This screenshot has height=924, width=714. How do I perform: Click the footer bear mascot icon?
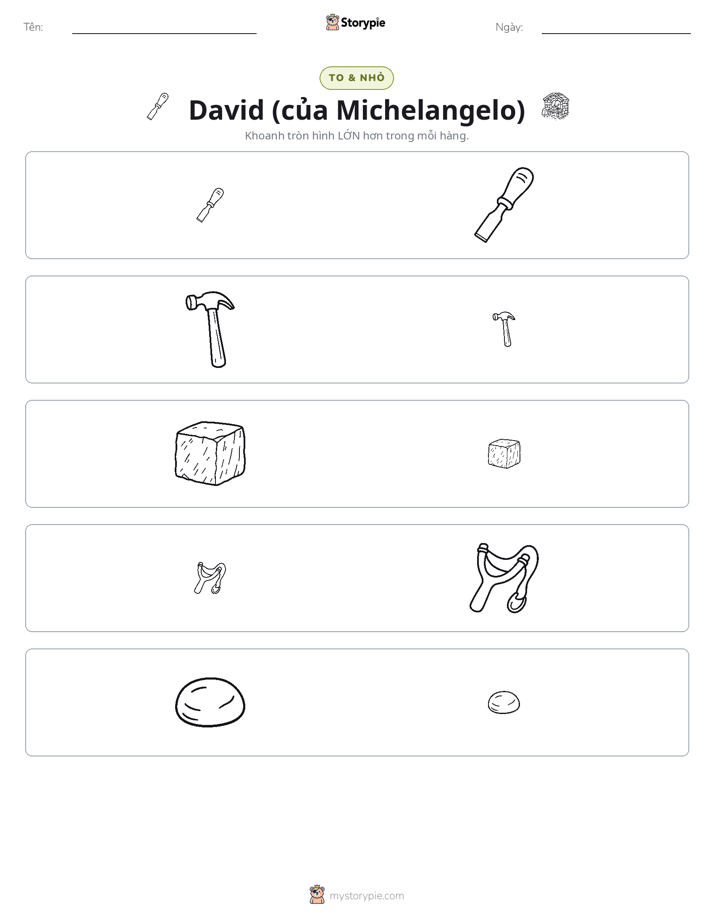point(317,895)
